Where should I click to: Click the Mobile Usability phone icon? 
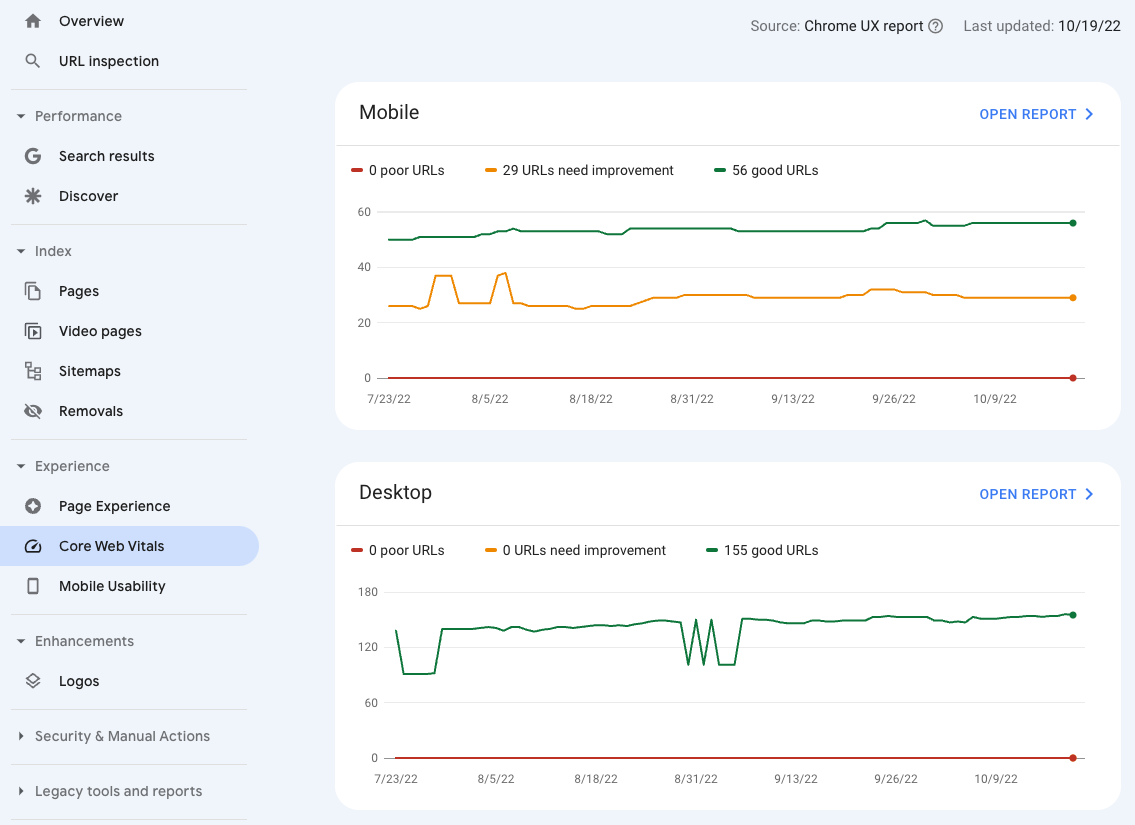click(x=33, y=586)
